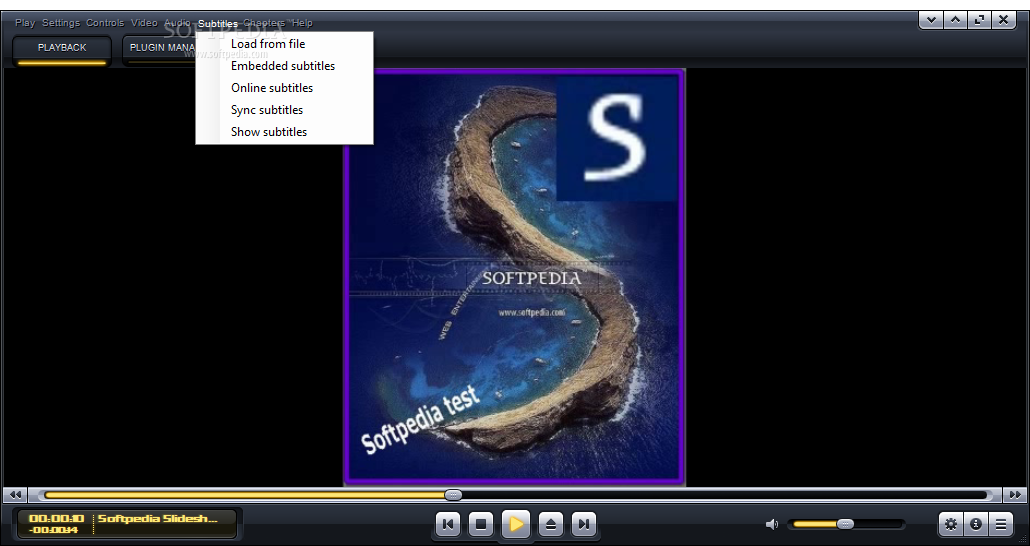Switch to the PLAYBACK tab

pos(62,48)
